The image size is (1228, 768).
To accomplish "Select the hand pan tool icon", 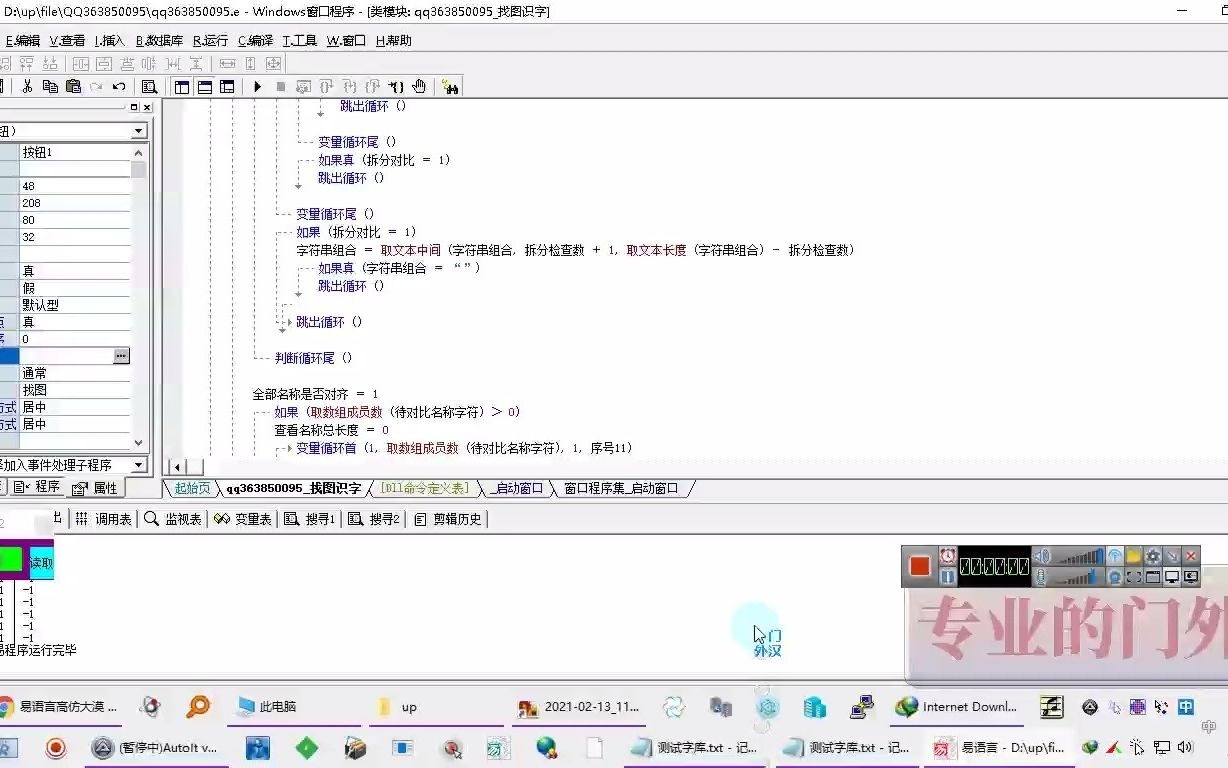I will [419, 86].
